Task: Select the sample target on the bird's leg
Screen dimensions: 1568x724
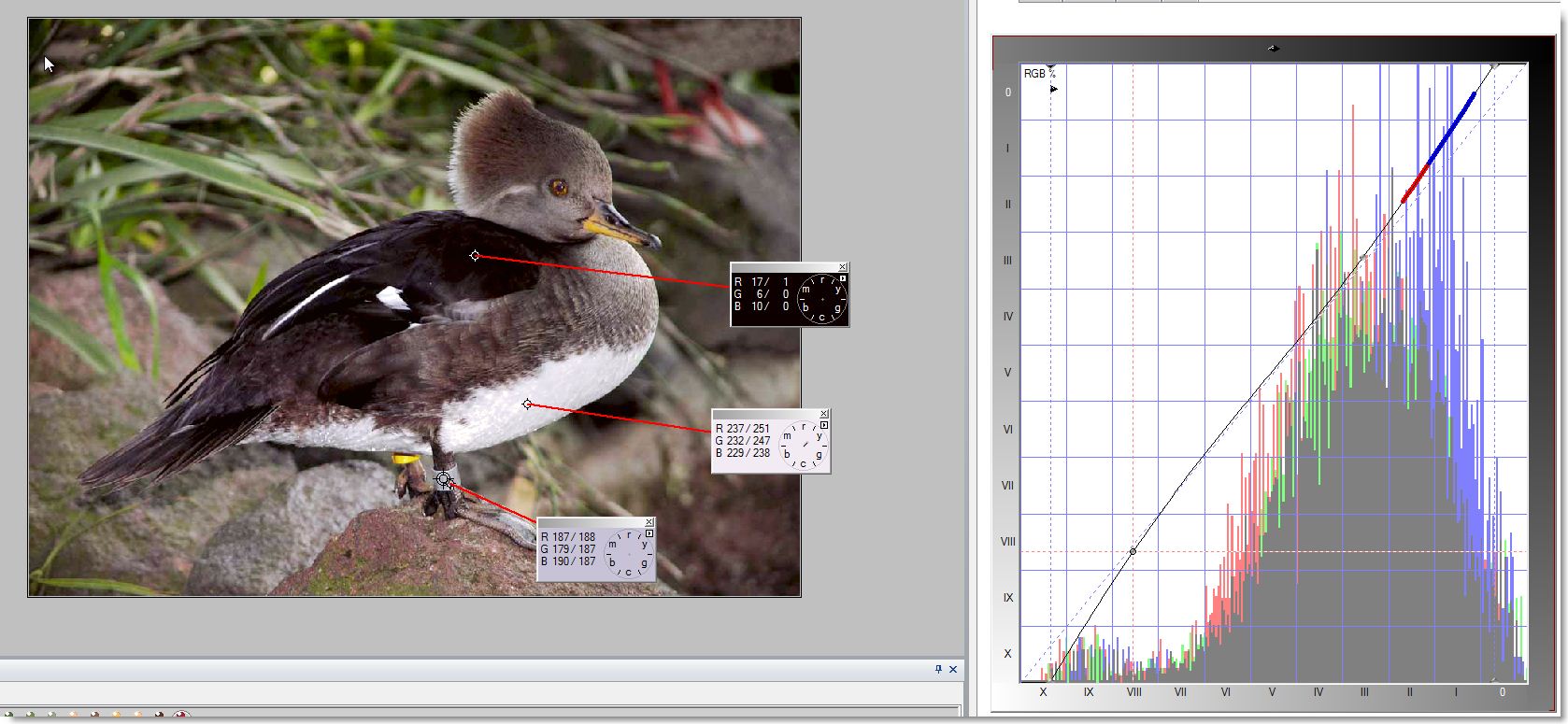Action: [x=444, y=480]
